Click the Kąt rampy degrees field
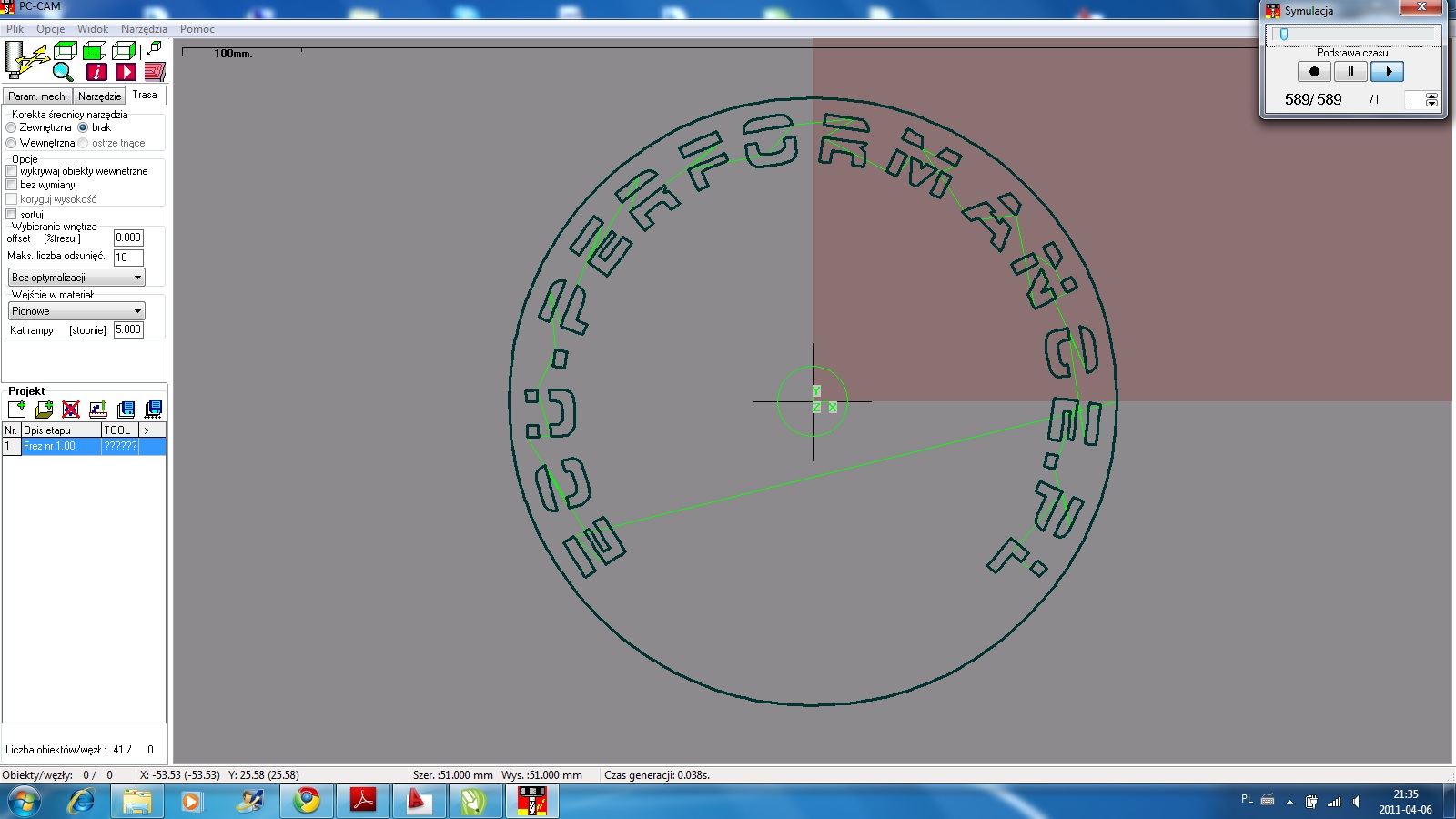Viewport: 1456px width, 819px height. tap(128, 329)
